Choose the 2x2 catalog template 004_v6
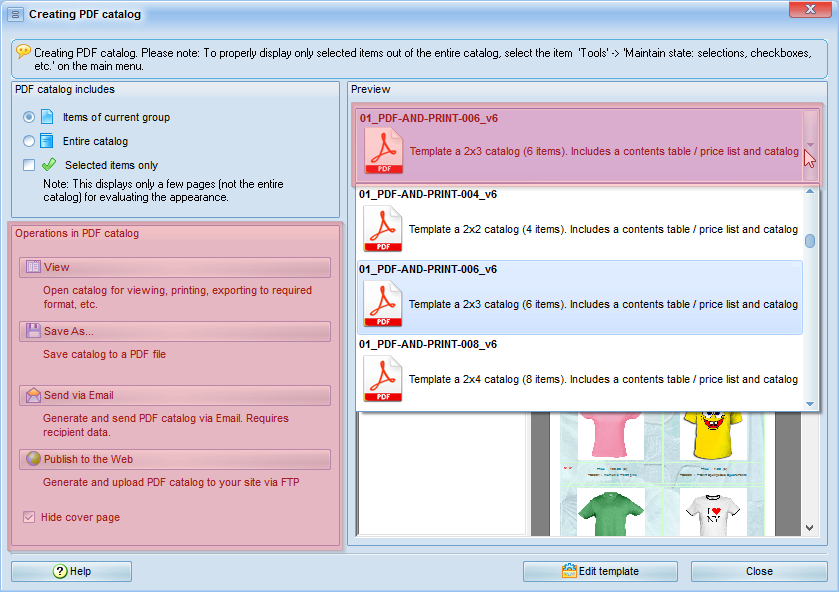 pyautogui.click(x=580, y=223)
